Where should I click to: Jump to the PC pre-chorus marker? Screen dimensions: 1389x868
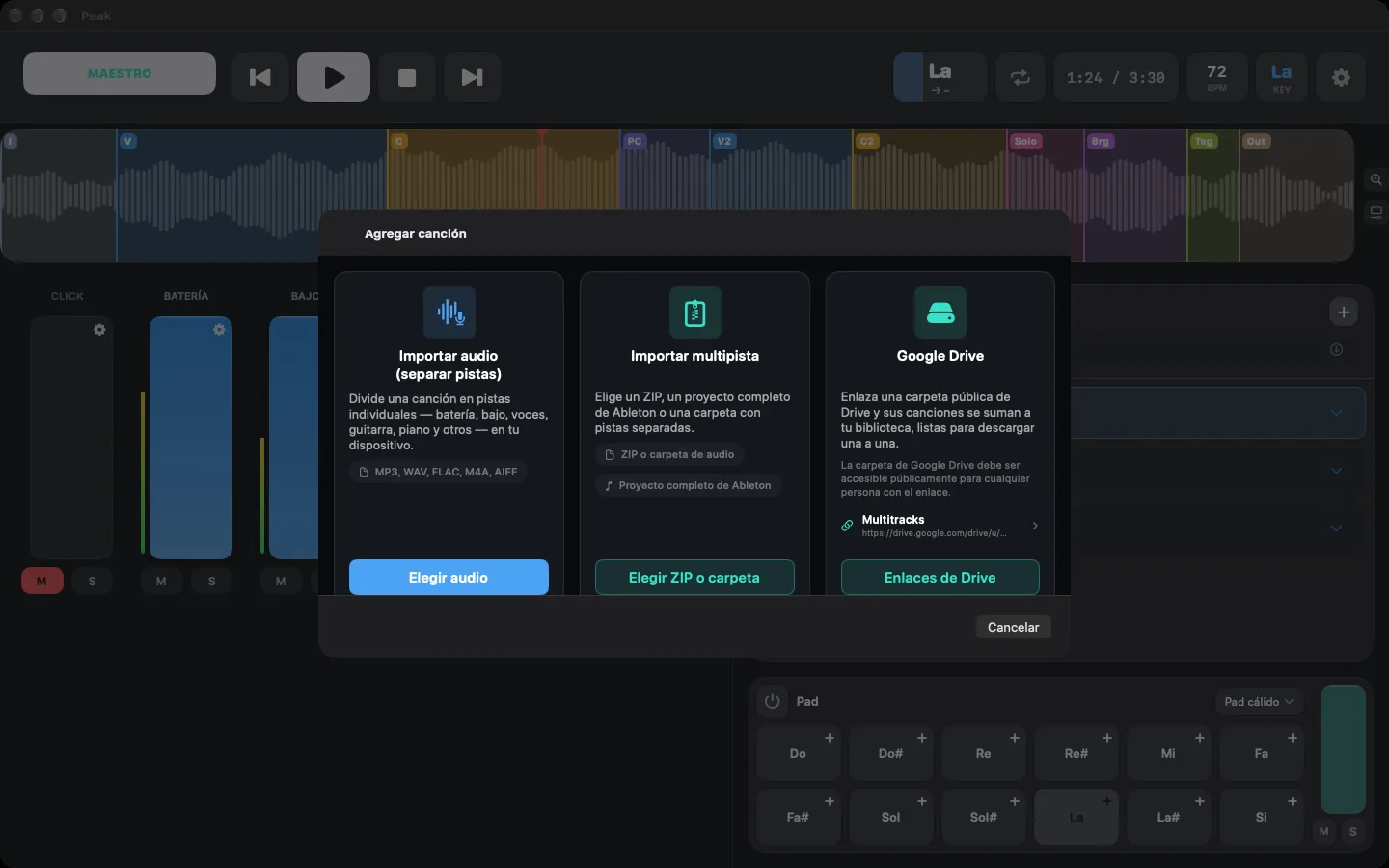tap(634, 141)
